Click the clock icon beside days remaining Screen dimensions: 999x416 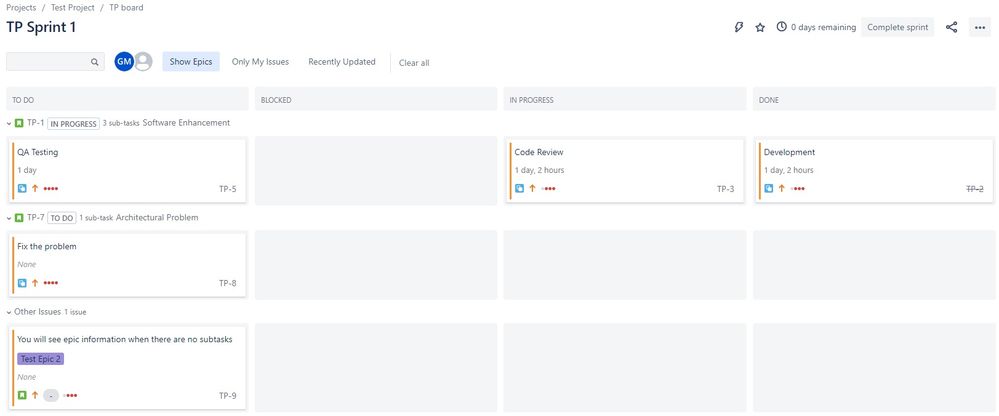pos(781,27)
